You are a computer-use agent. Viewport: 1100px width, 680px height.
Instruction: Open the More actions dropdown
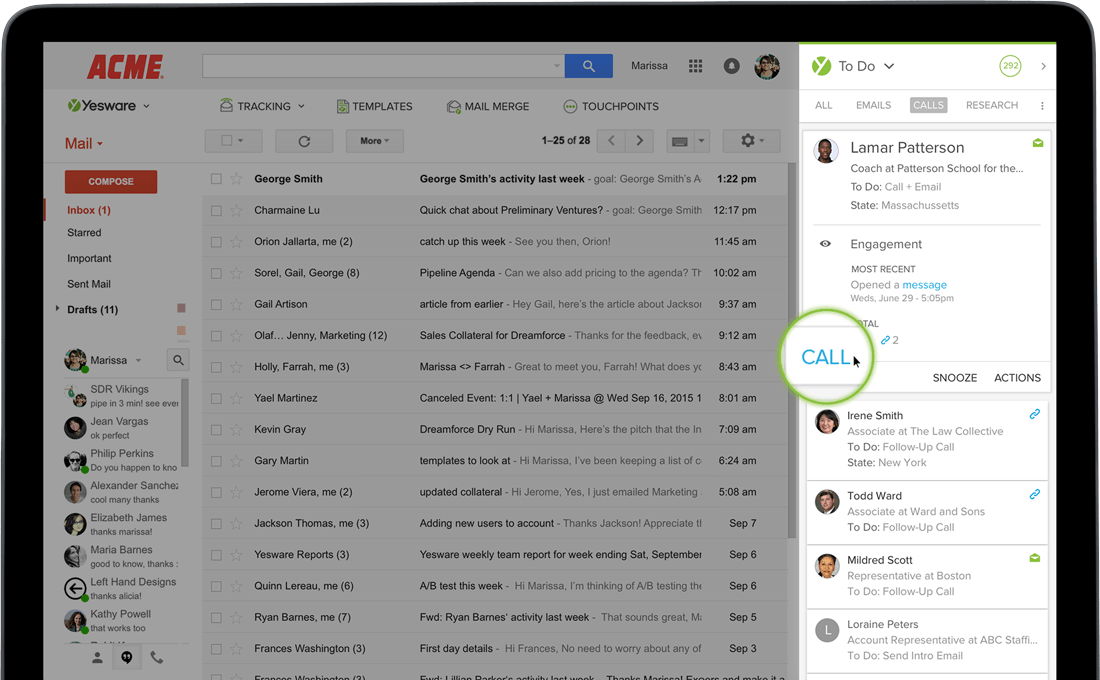tap(374, 141)
